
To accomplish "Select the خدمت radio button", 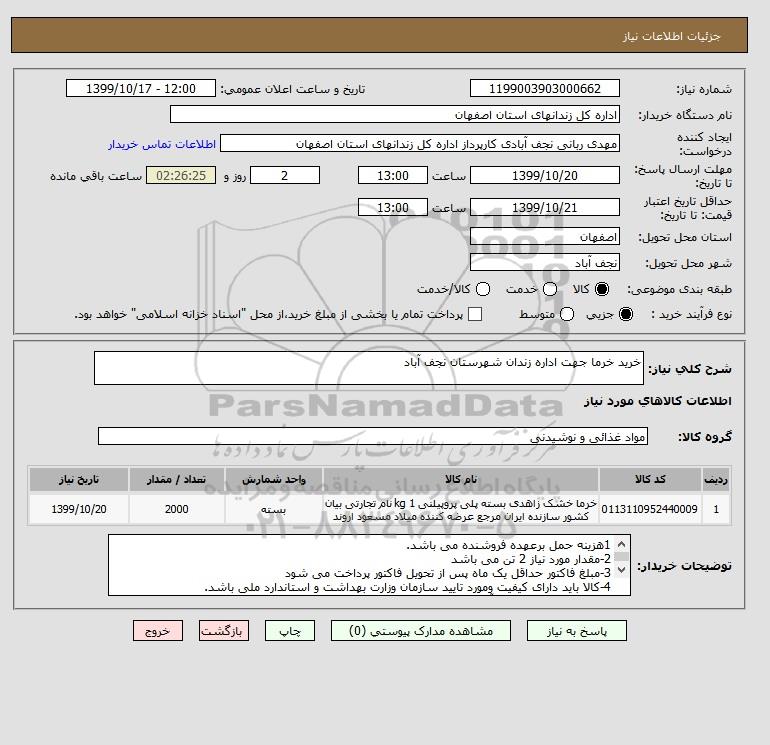I will coord(550,289).
